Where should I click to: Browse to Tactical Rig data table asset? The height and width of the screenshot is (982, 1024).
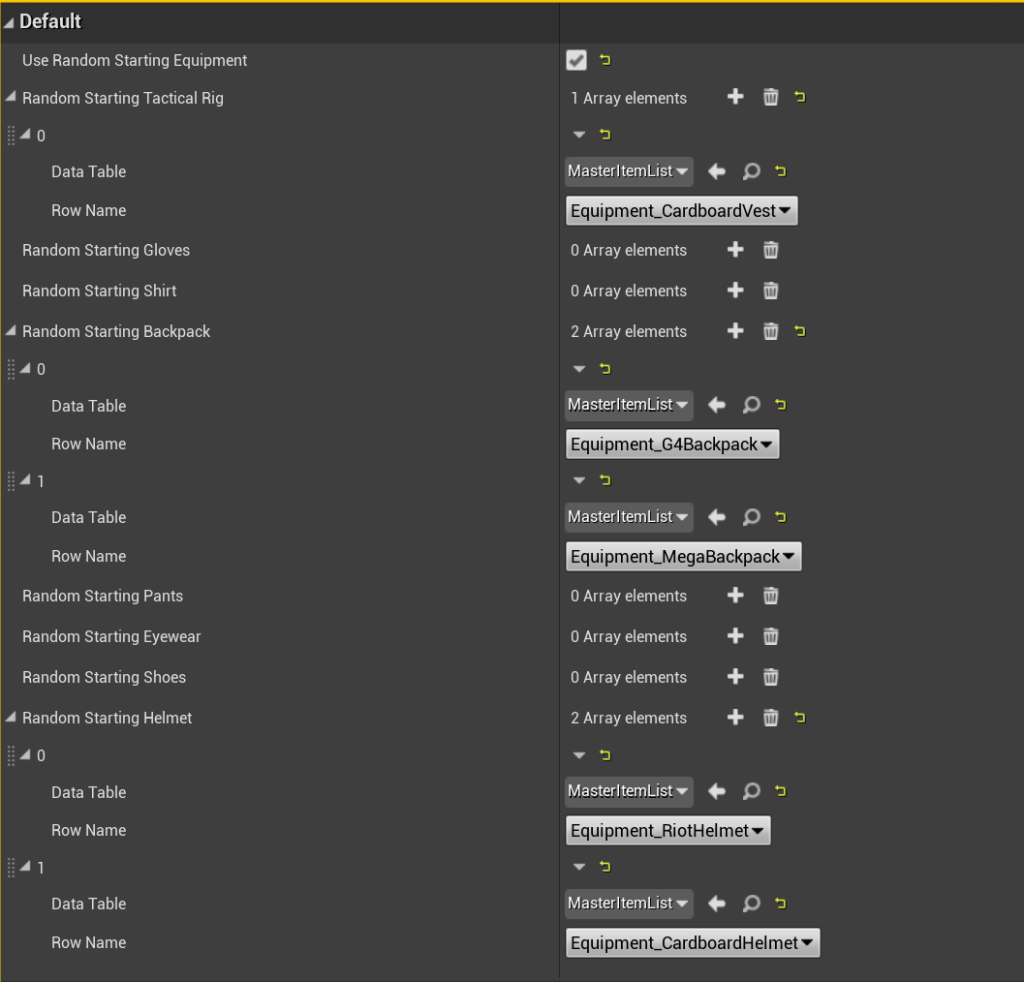(x=751, y=172)
